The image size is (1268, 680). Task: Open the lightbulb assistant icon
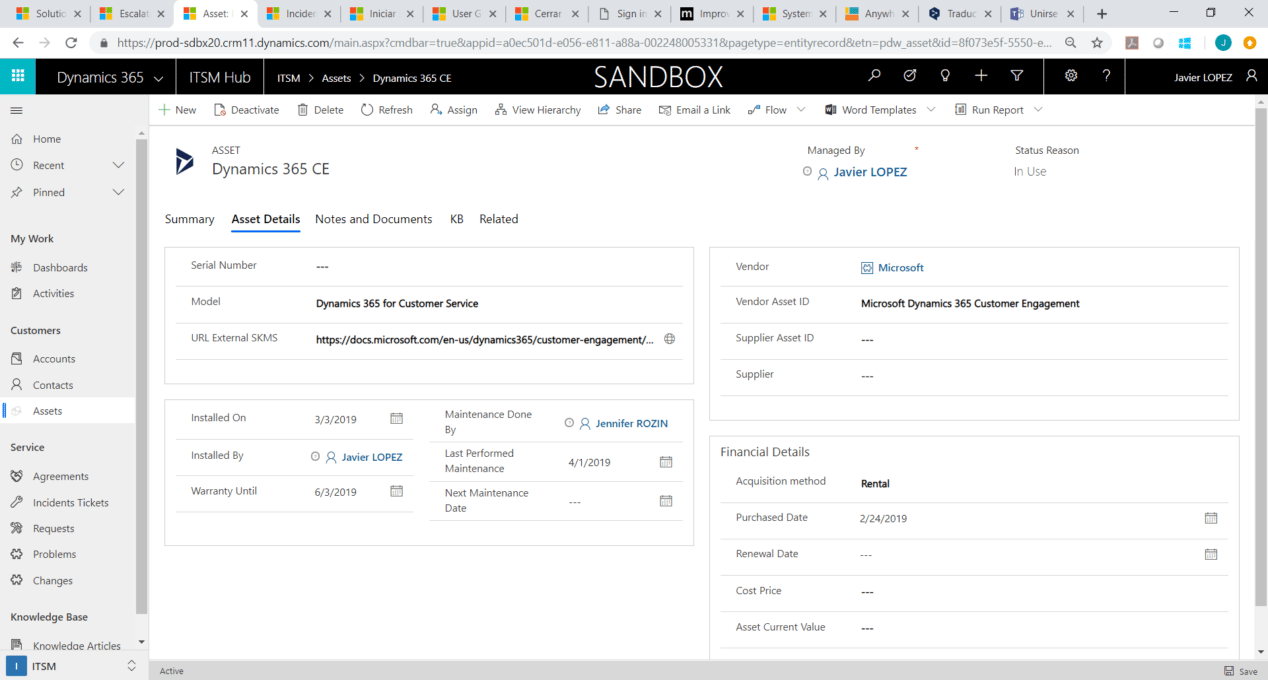point(945,76)
